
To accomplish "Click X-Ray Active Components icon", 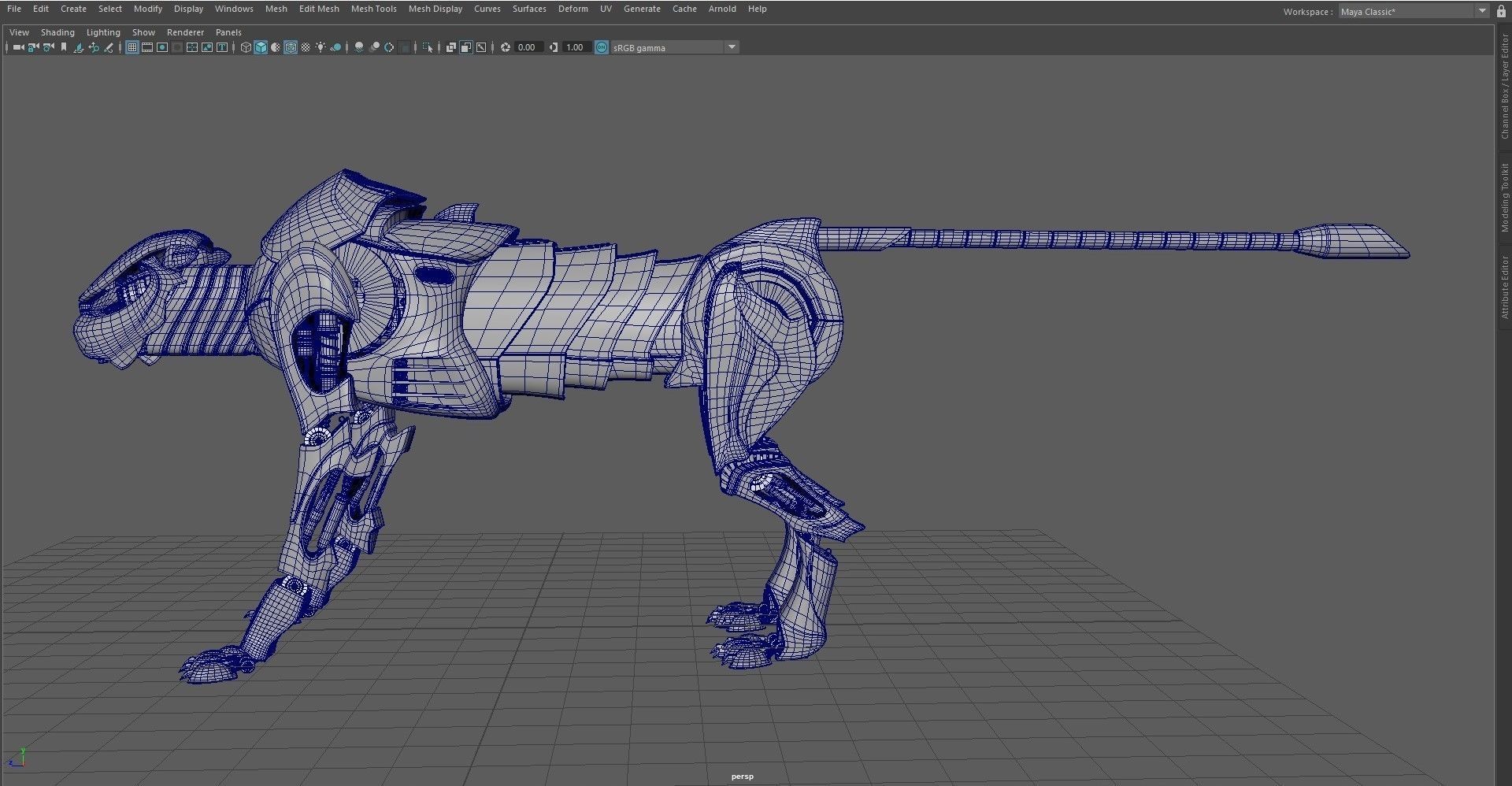I will 465,47.
